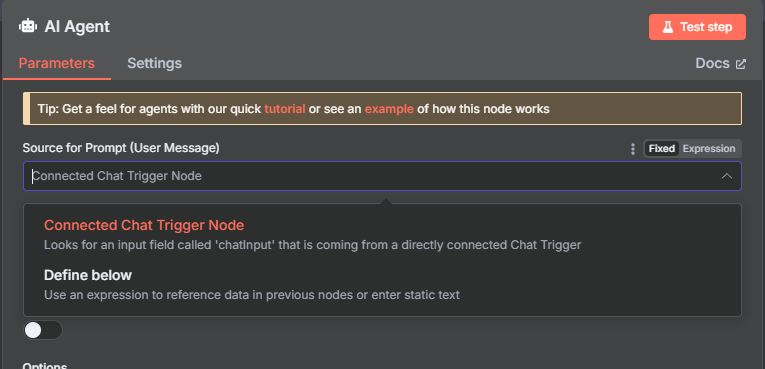Image resolution: width=765 pixels, height=369 pixels.
Task: Focus the Source for Prompt input field
Action: coord(382,176)
